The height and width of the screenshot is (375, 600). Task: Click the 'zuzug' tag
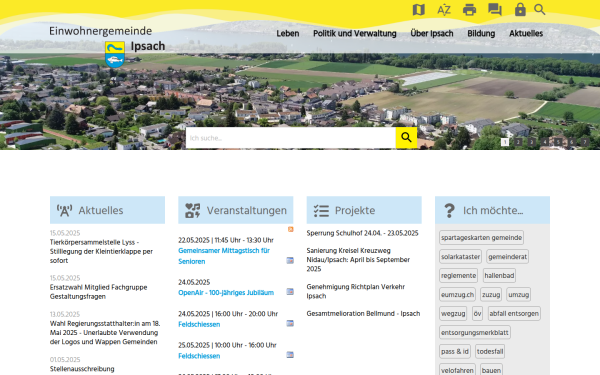491,295
